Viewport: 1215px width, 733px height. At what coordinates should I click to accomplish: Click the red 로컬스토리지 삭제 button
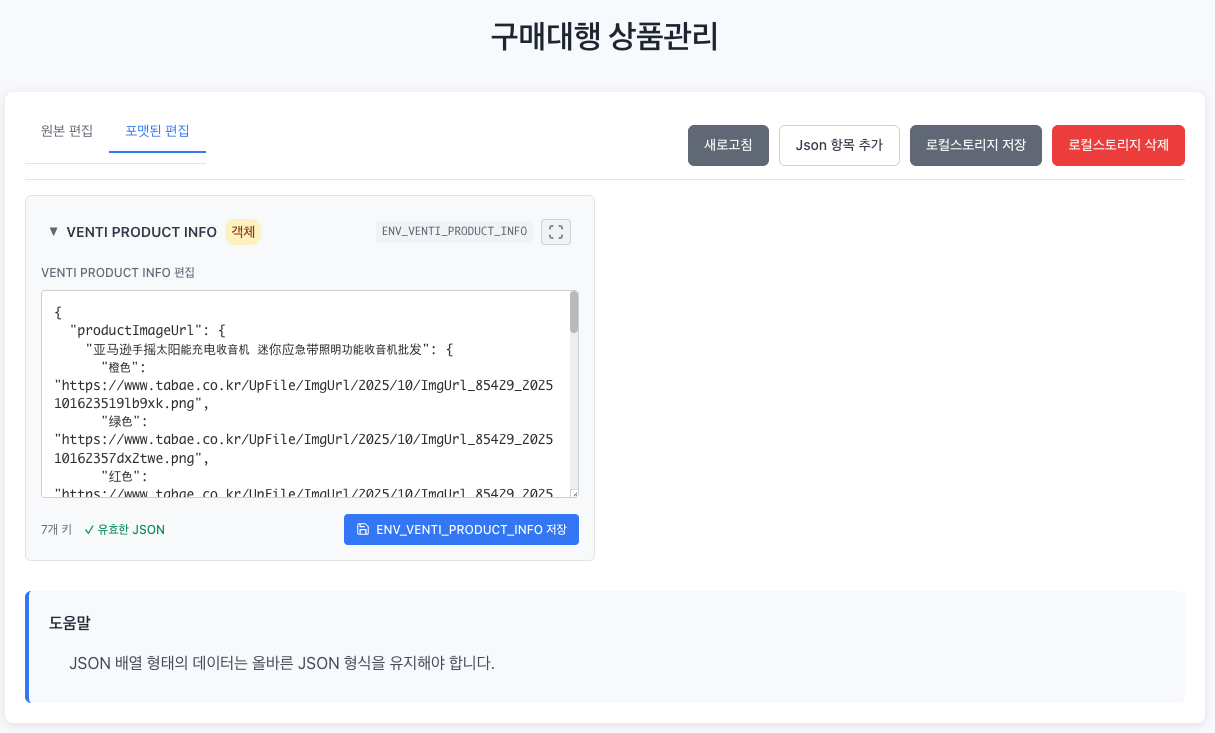[x=1118, y=145]
